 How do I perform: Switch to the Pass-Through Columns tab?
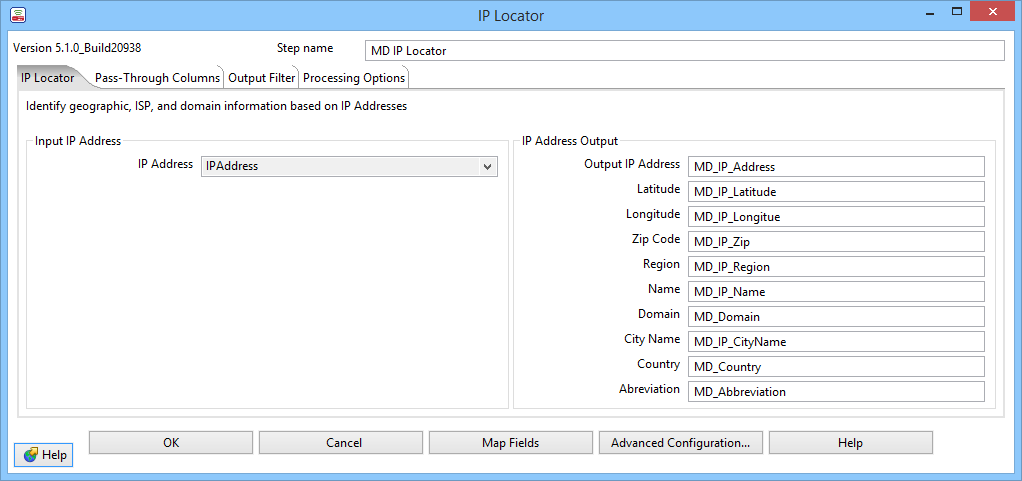[x=157, y=78]
